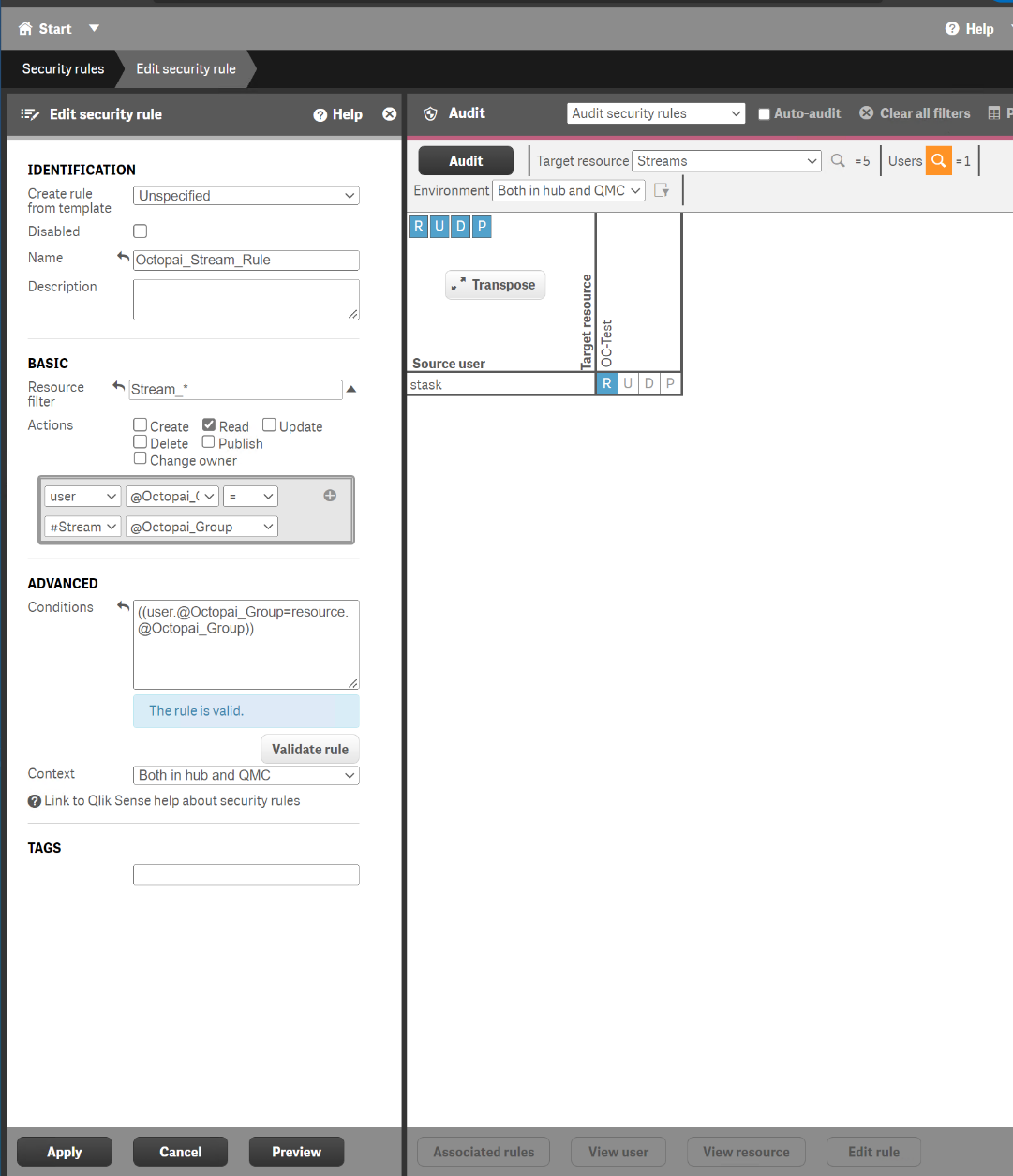
Task: Collapse the Resource filter expander arrow
Action: [x=351, y=389]
